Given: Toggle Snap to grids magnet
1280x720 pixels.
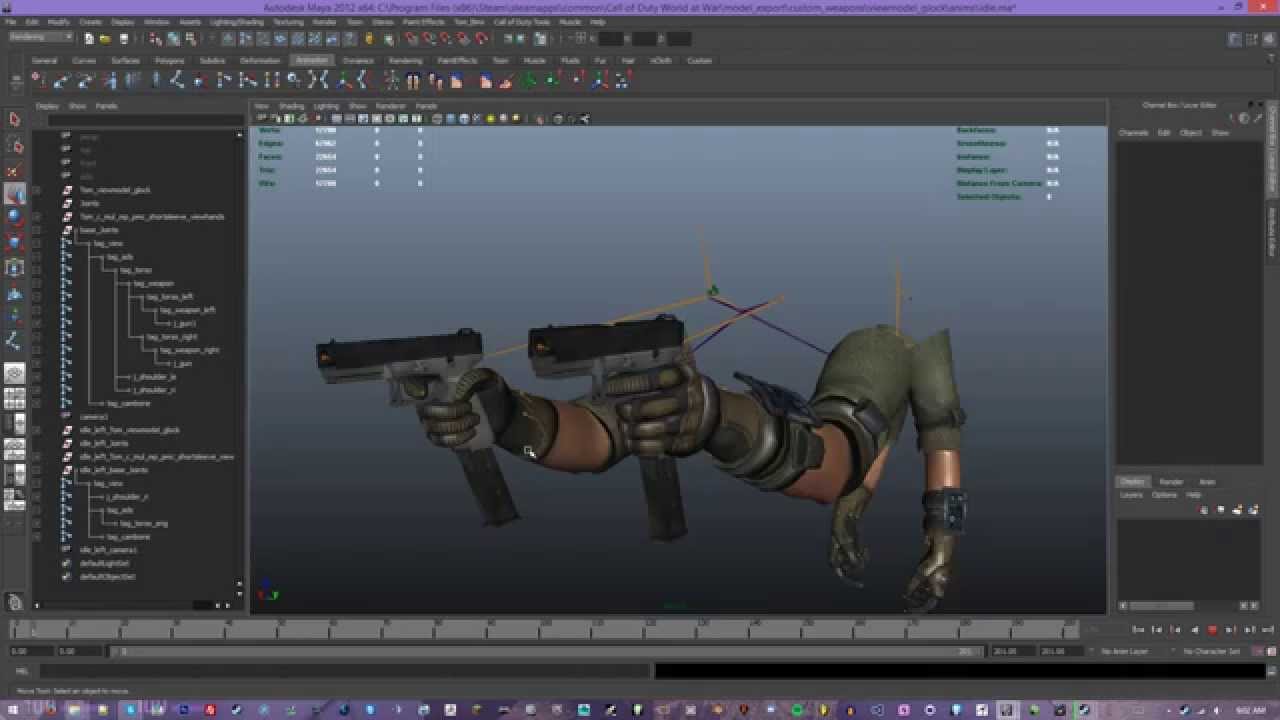Looking at the screenshot, I should tap(411, 39).
